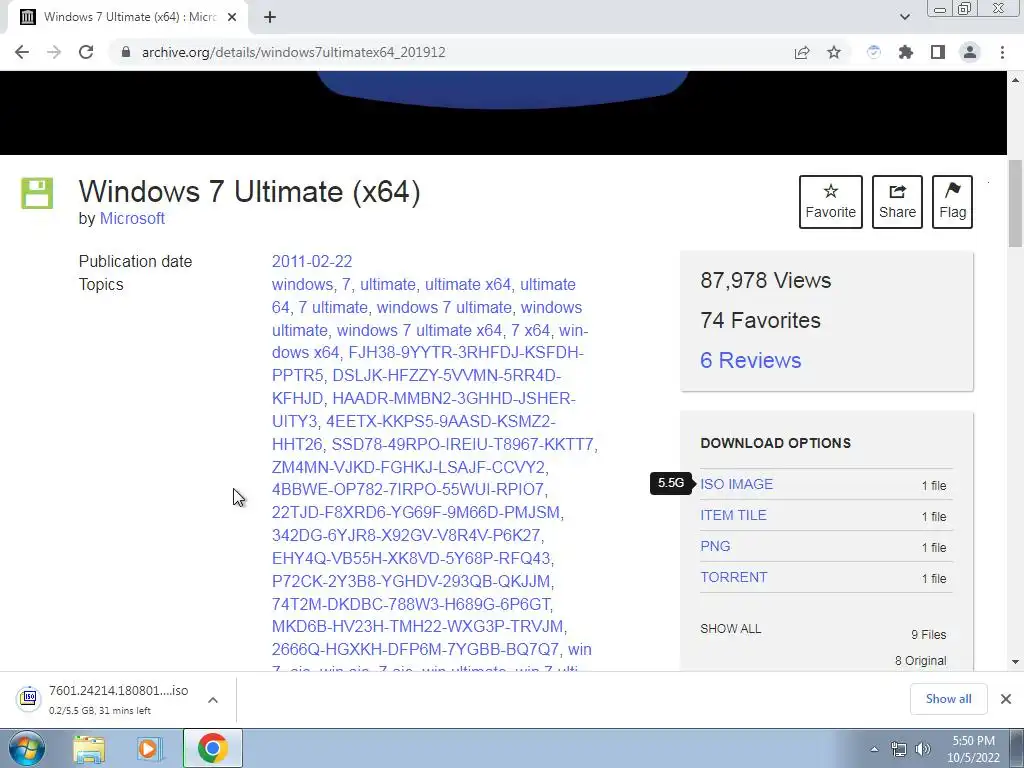Toggle the browser side panel
Screen dimensions: 1024x768
point(938,52)
